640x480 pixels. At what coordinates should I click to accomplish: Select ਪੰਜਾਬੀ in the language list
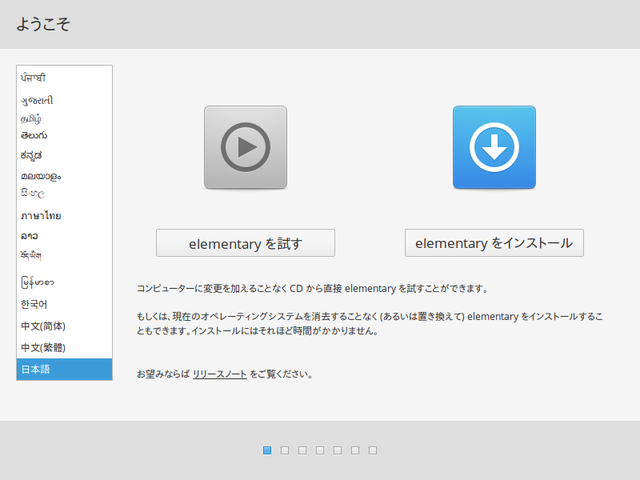pyautogui.click(x=64, y=78)
